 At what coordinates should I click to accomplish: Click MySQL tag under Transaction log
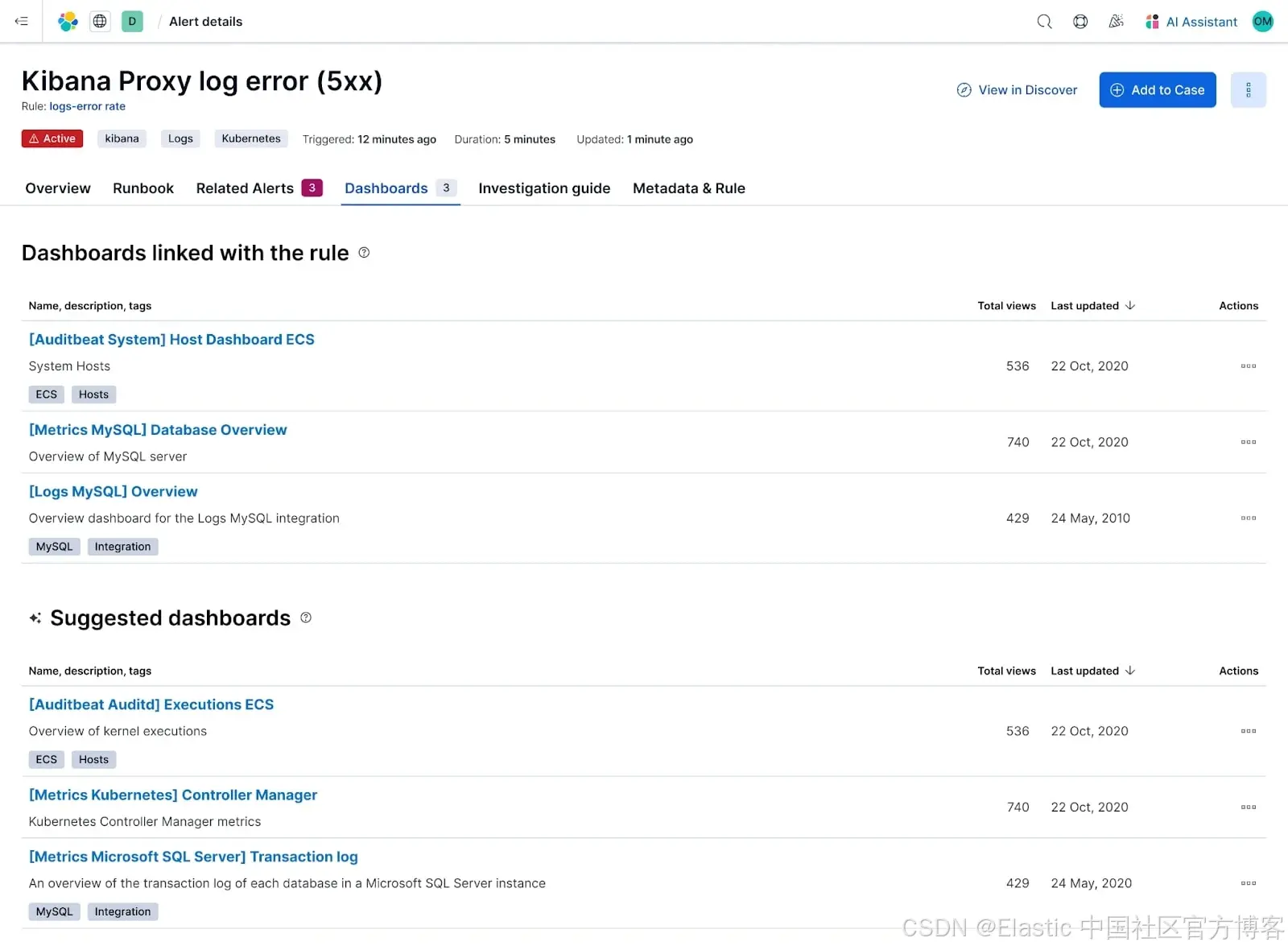click(x=54, y=911)
